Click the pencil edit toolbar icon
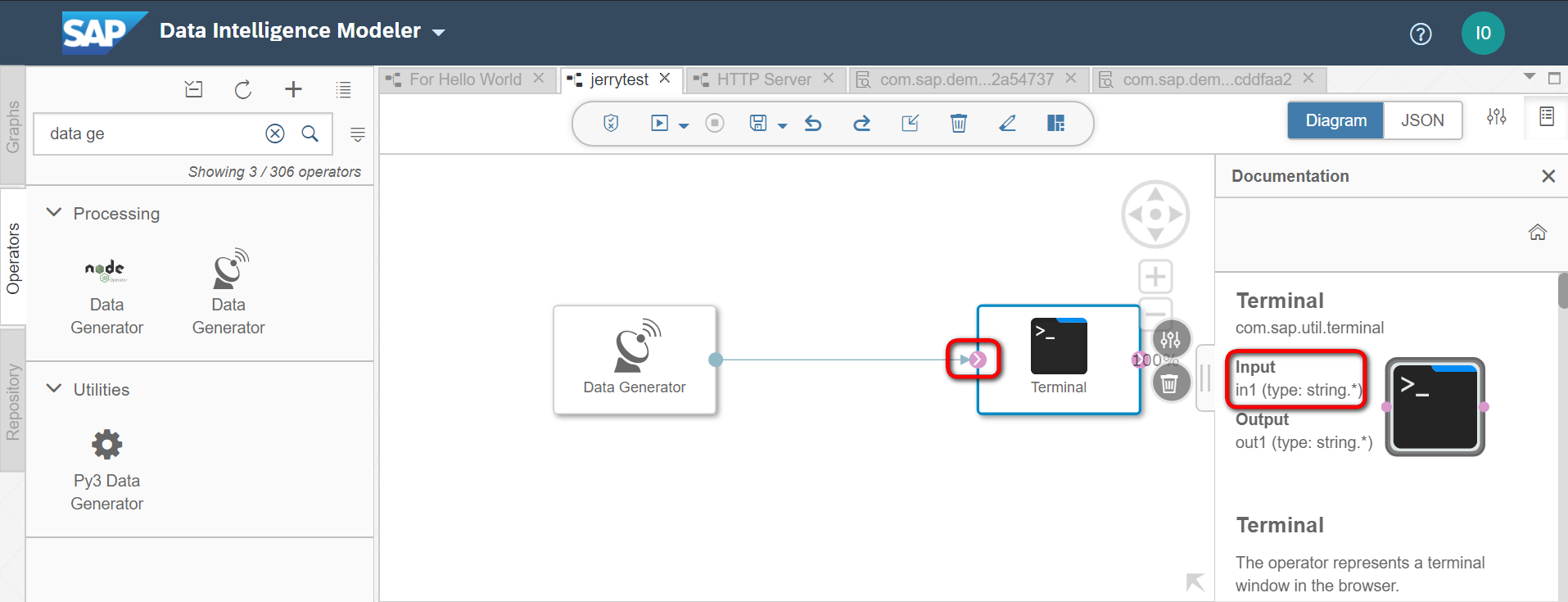This screenshot has width=1568, height=602. pos(1007,123)
